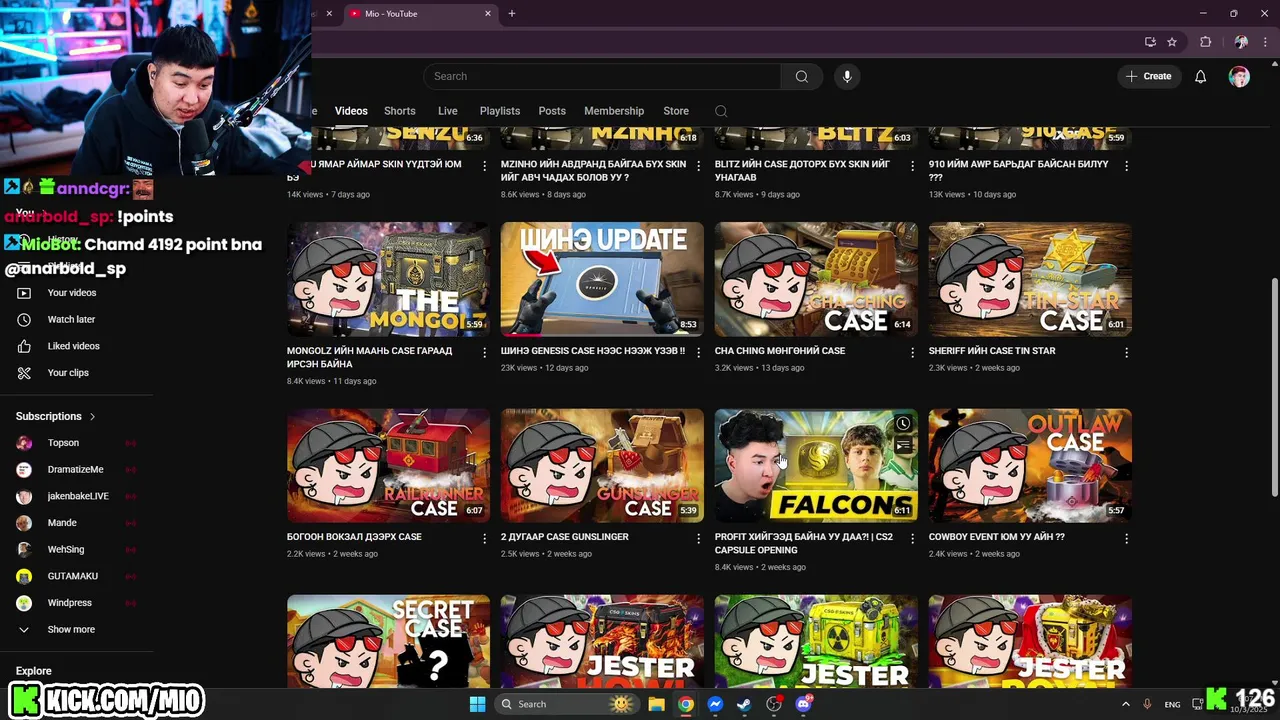Viewport: 1280px width, 720px height.
Task: Focus the YouTube search field
Action: coord(602,76)
